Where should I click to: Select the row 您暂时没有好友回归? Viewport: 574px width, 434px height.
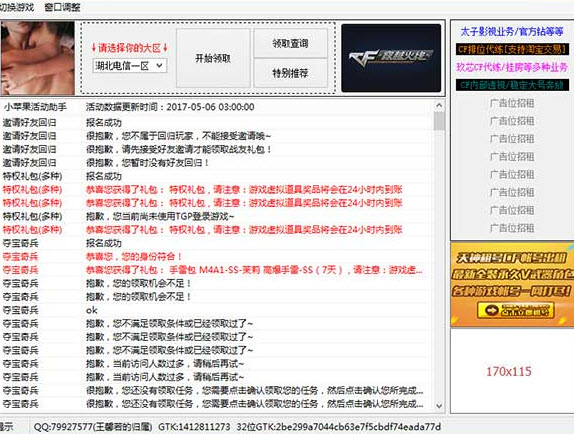217,163
